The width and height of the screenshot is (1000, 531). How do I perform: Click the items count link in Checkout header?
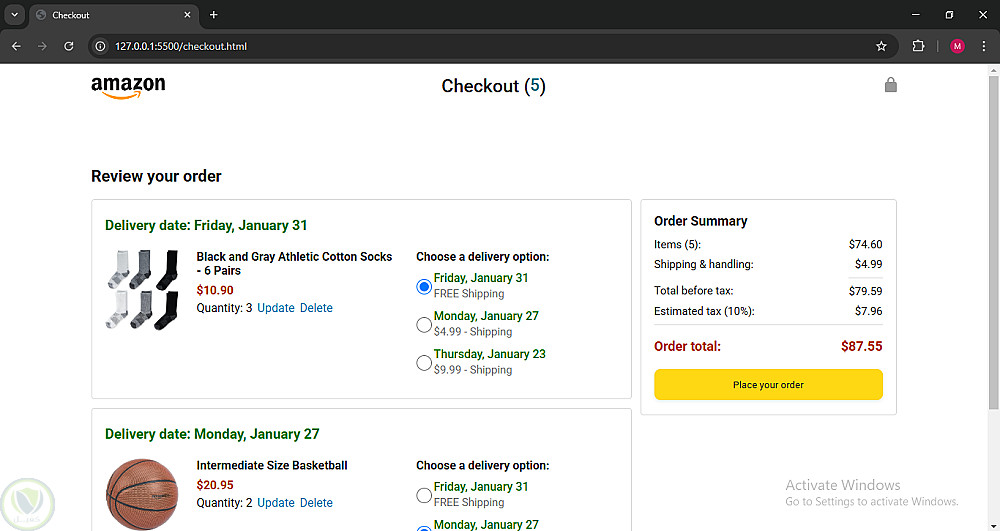click(535, 86)
